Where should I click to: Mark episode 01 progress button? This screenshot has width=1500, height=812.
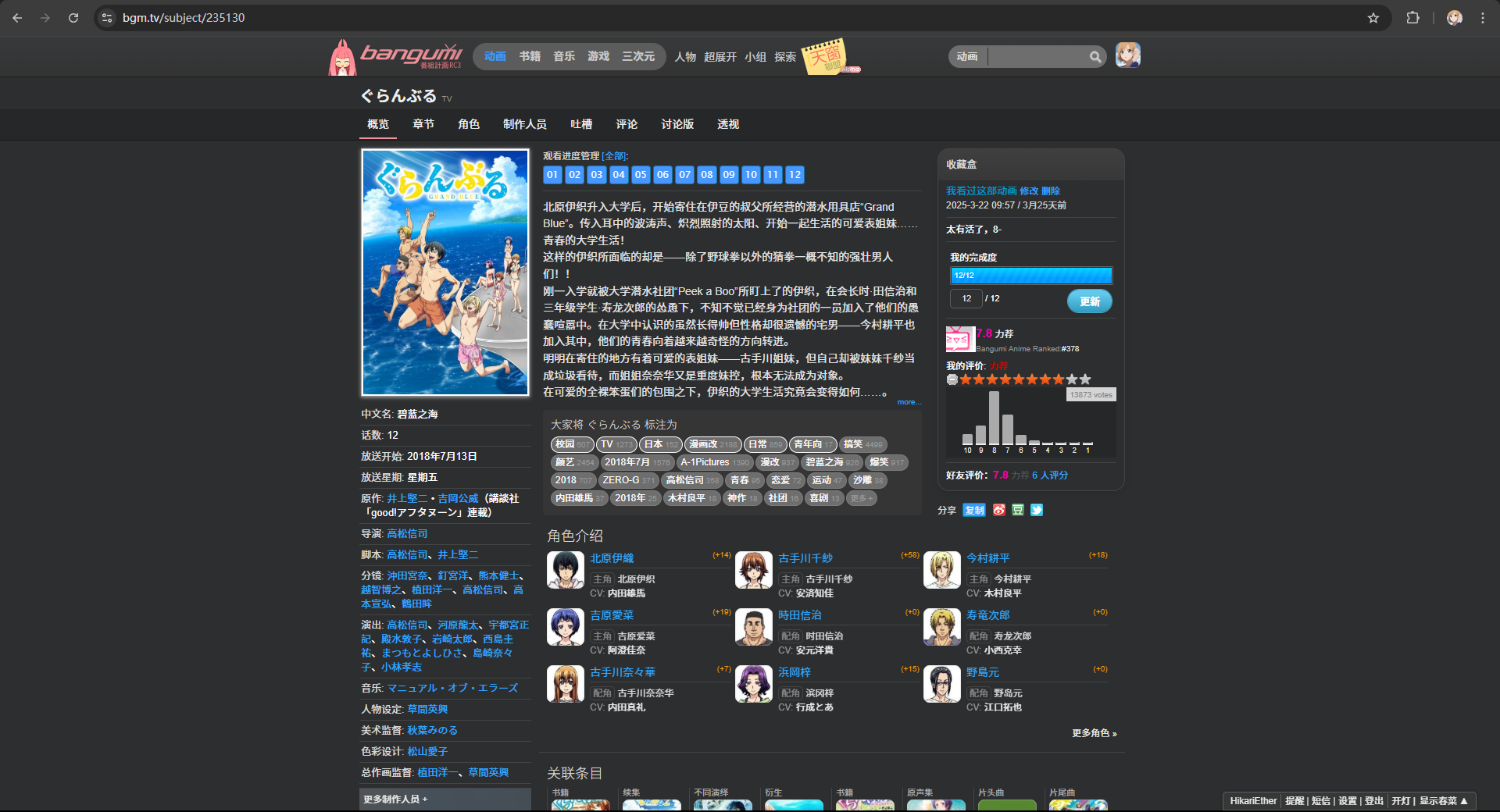552,174
